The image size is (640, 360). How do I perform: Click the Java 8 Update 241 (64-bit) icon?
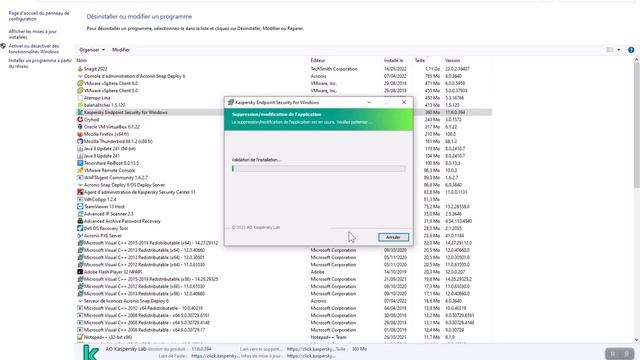pyautogui.click(x=80, y=149)
